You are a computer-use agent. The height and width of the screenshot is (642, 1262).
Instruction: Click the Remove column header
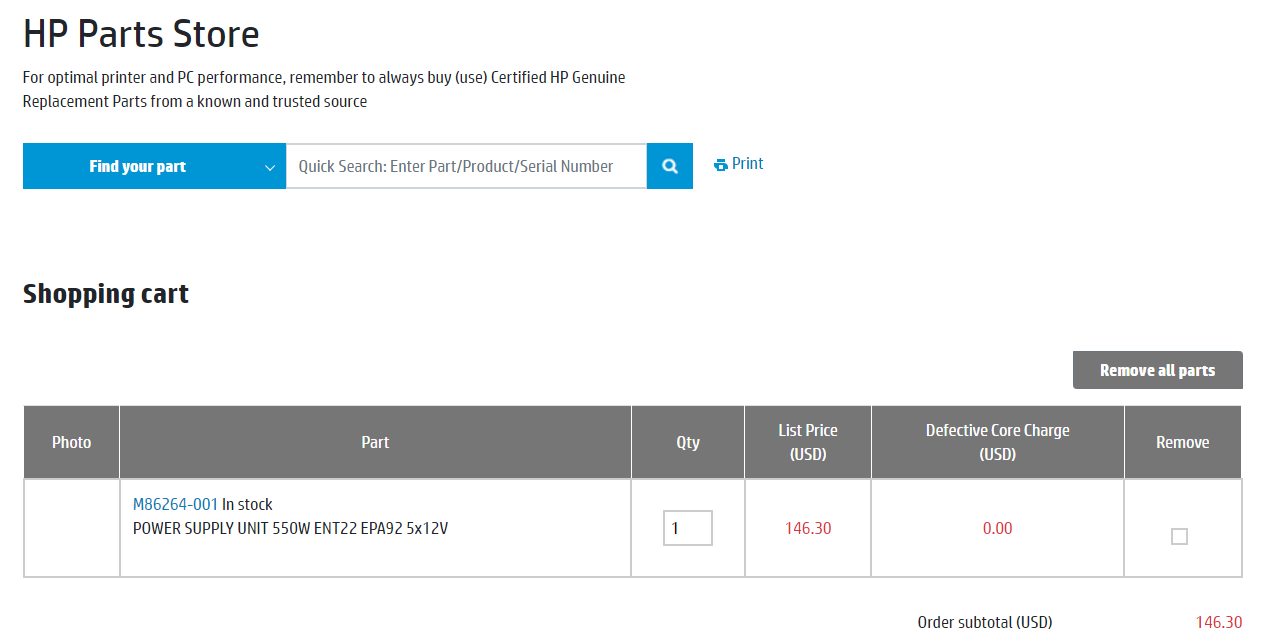tap(1183, 442)
